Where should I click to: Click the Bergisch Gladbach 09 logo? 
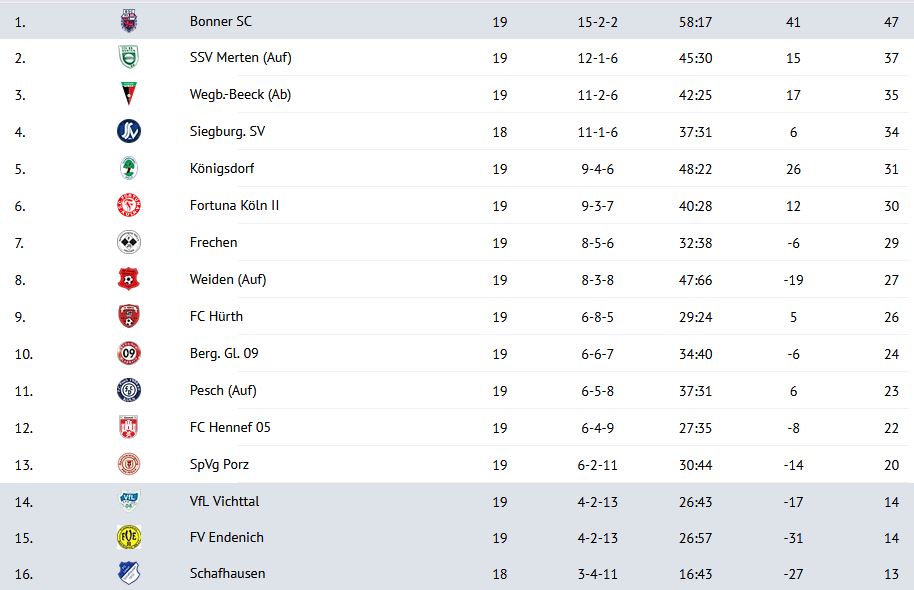pos(128,353)
